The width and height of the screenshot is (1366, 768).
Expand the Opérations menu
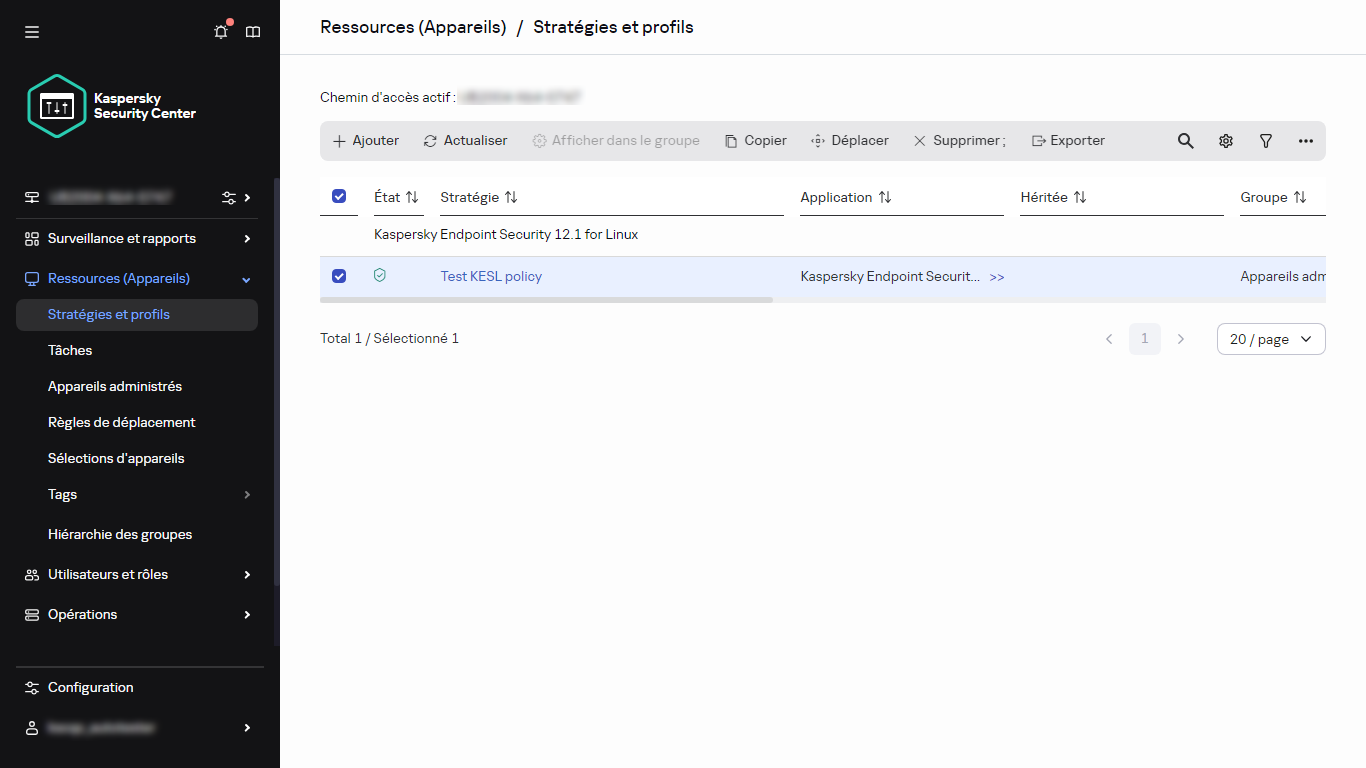247,615
